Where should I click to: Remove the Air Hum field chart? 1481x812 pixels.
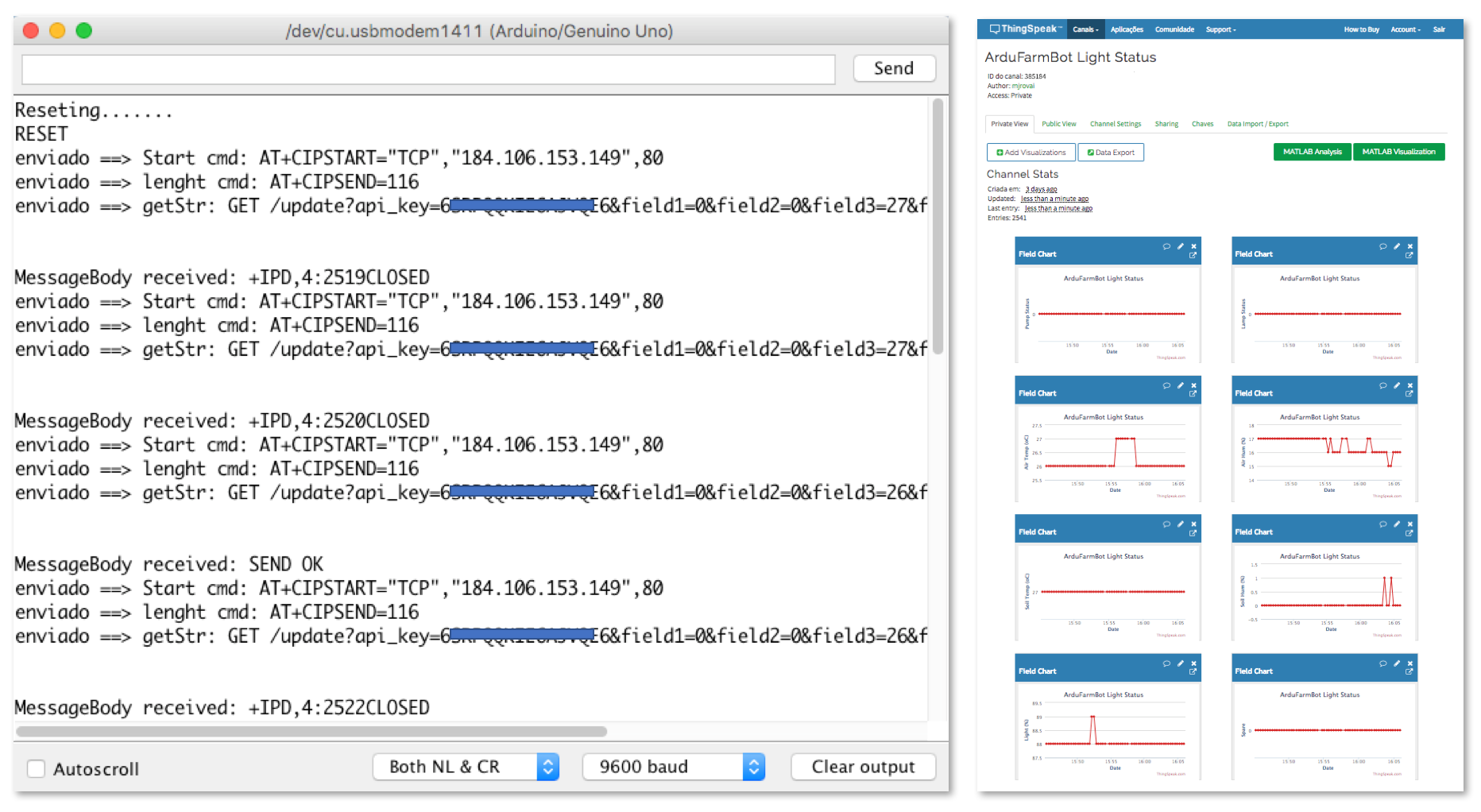(1410, 385)
